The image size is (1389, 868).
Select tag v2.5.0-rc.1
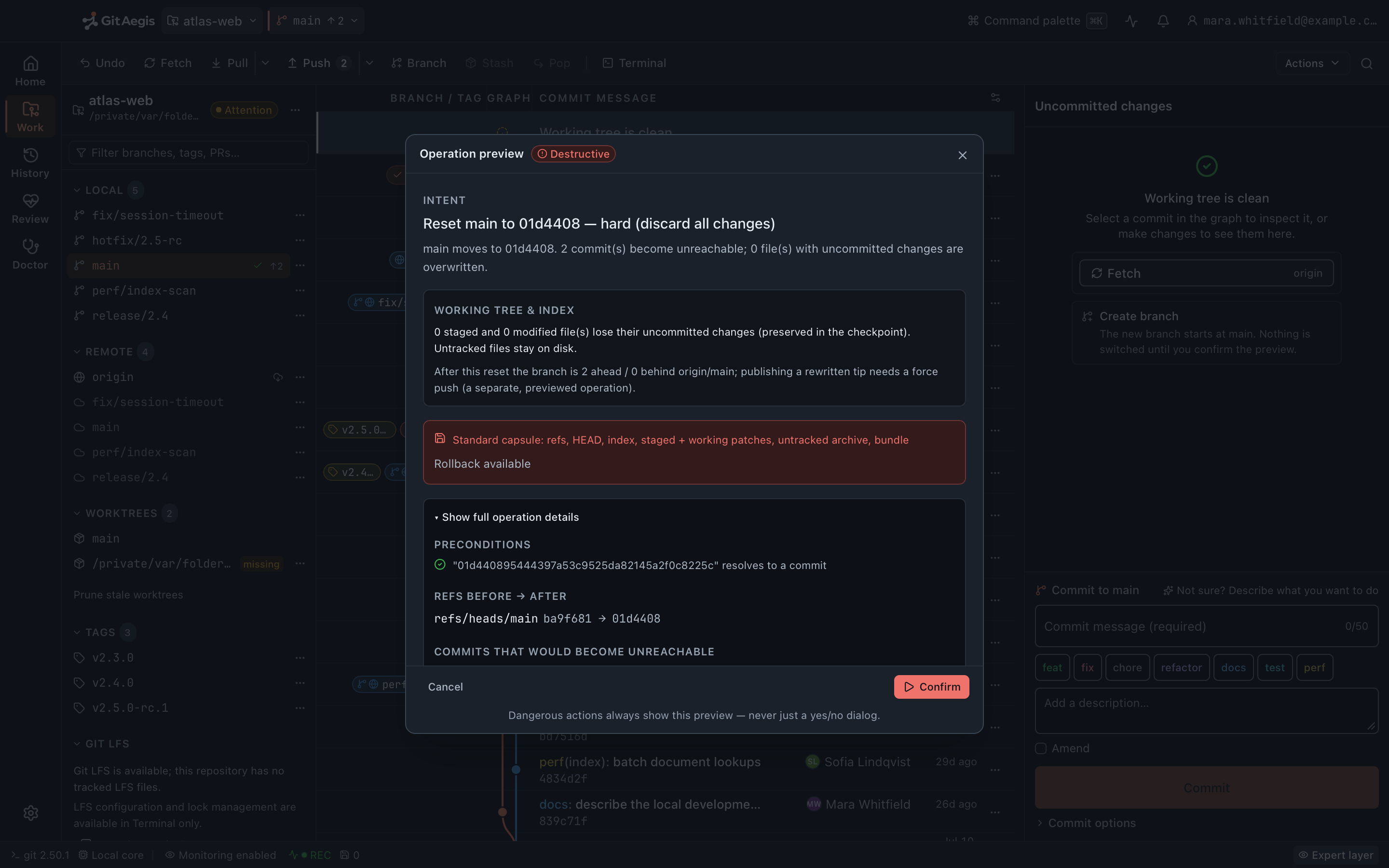pos(130,708)
